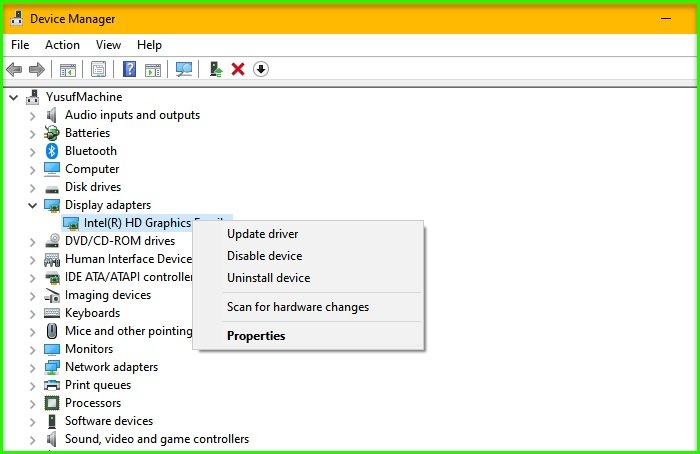Screen dimensions: 700x454
Task: Expand the Bluetooth category
Action: tap(33, 152)
